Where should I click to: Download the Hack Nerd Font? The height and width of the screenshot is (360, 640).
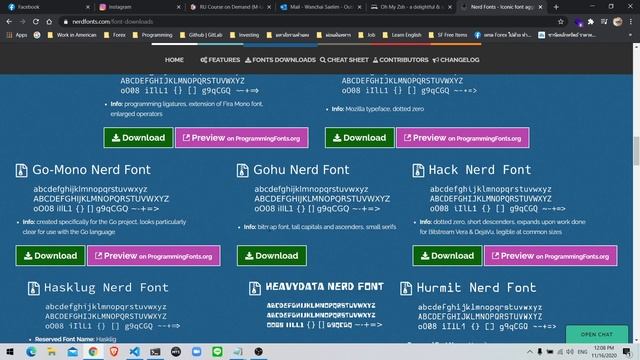(x=447, y=256)
